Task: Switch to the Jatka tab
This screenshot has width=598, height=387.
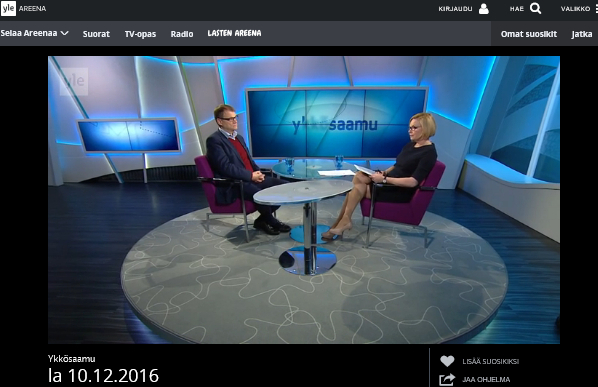Action: [x=582, y=34]
